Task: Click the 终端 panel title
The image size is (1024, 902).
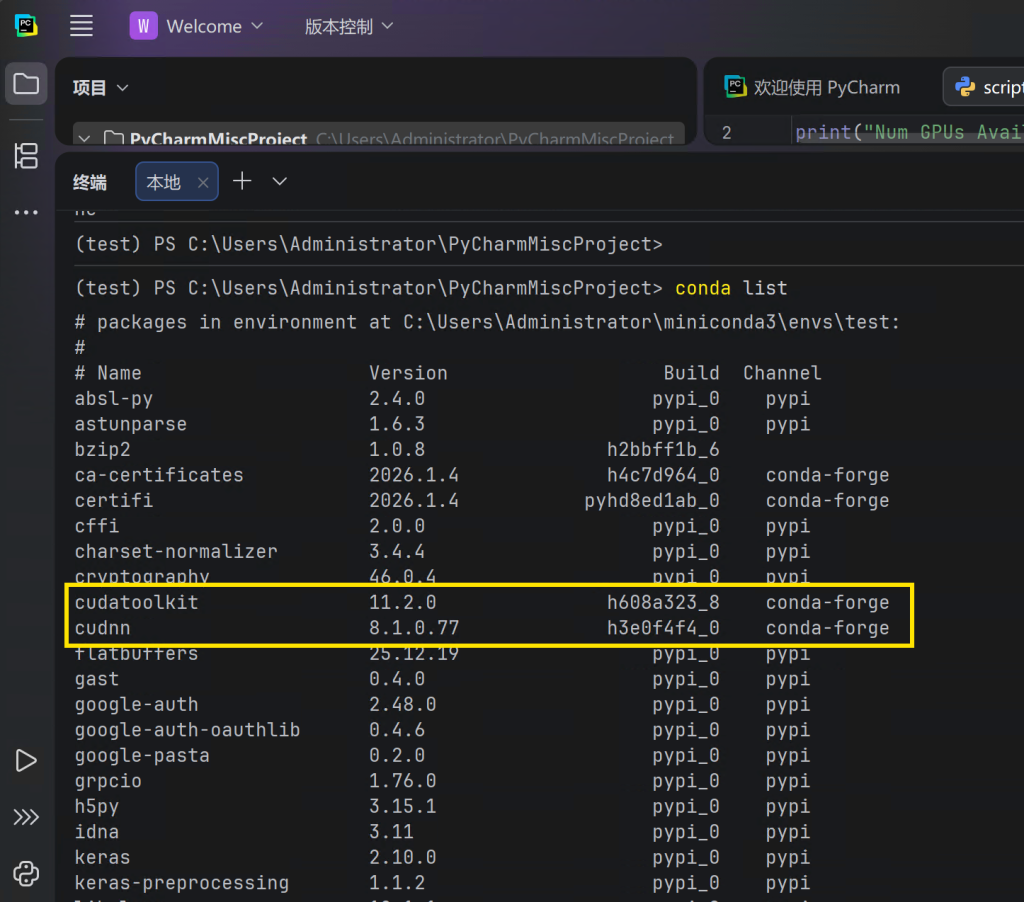Action: [89, 182]
